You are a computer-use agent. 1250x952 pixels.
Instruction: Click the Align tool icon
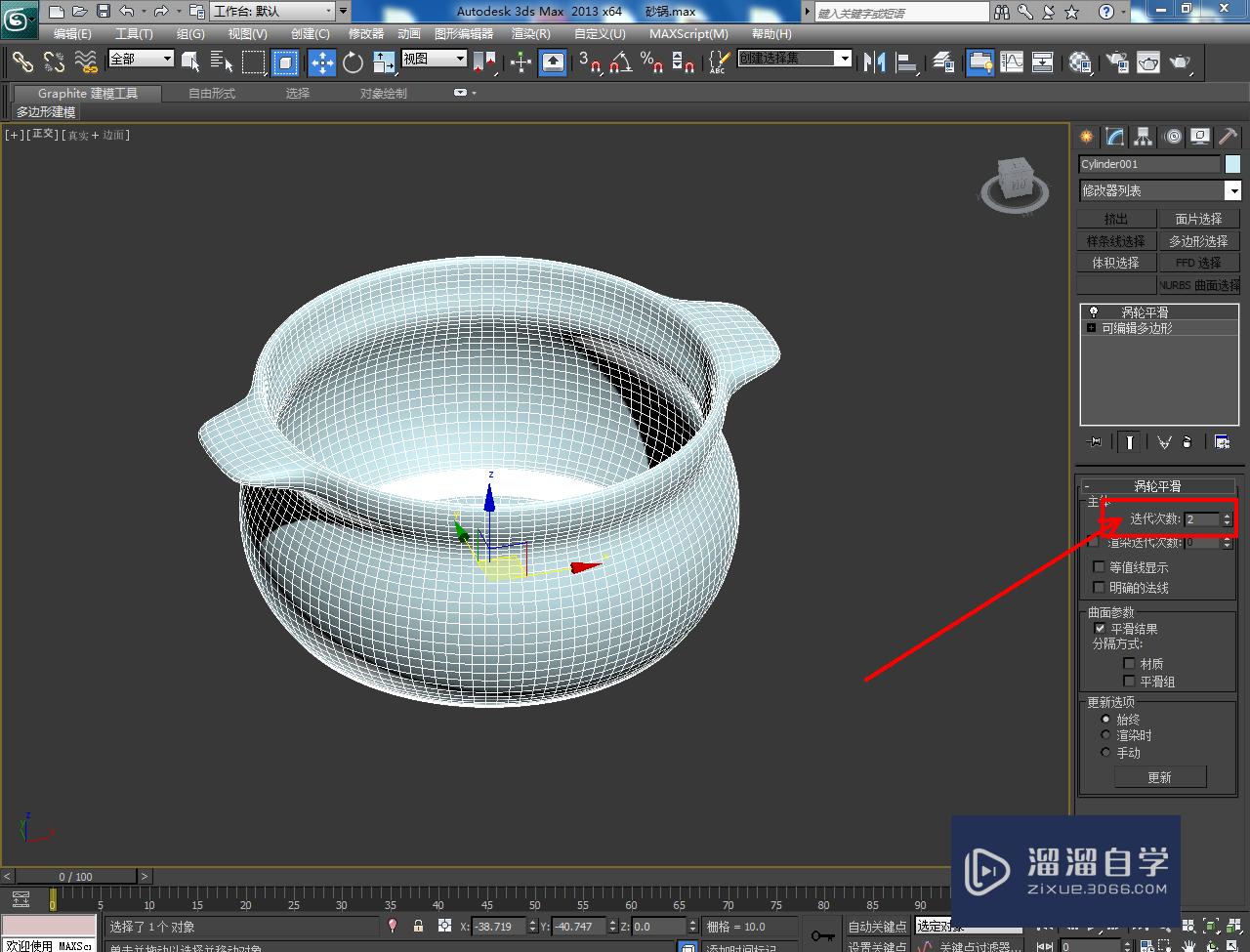[x=907, y=62]
